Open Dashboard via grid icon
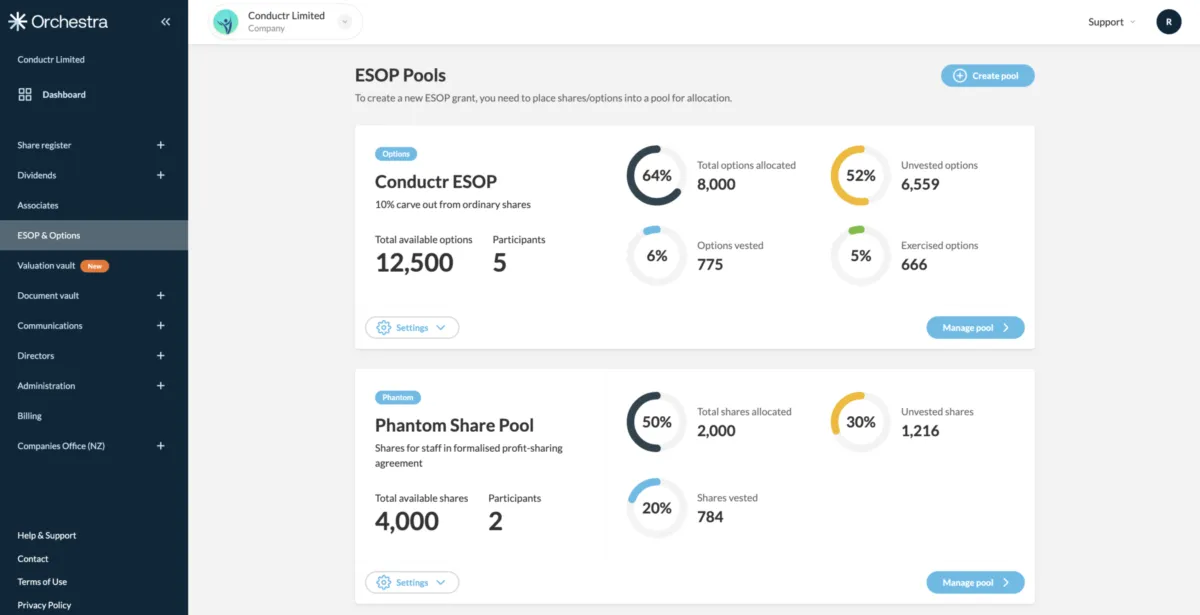Image resolution: width=1200 pixels, height=615 pixels. 25,95
